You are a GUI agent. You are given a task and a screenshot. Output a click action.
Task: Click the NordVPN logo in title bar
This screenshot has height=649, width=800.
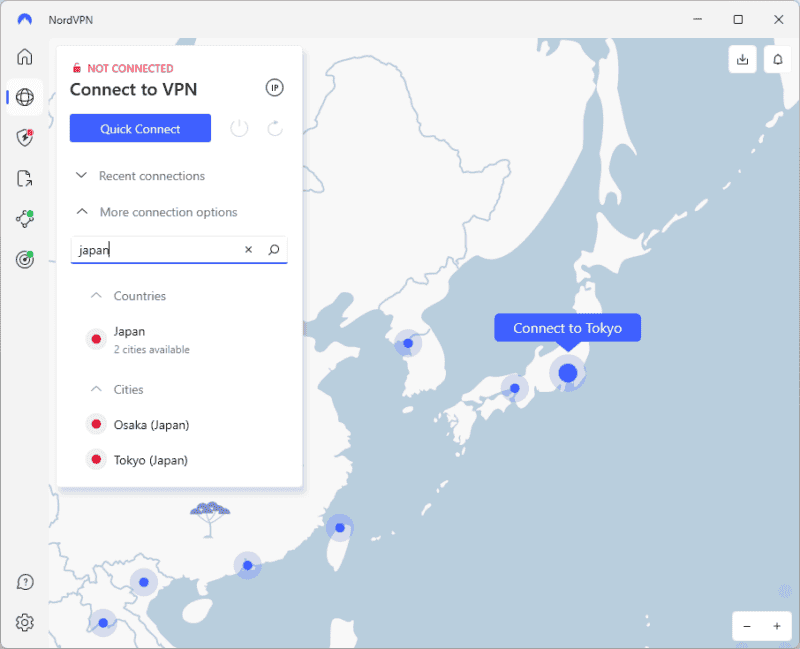click(x=24, y=19)
